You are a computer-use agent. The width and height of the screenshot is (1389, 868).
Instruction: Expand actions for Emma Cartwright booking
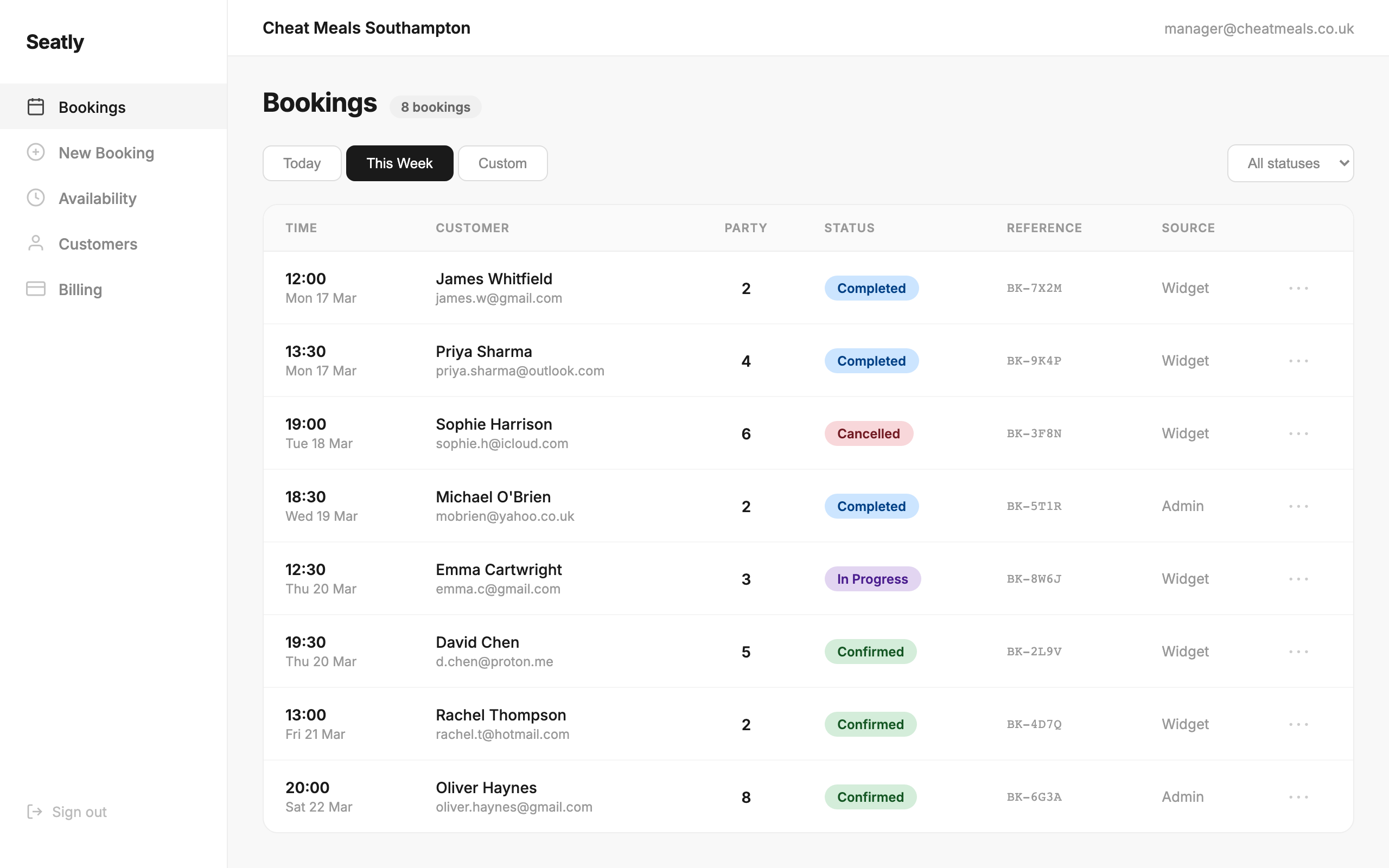1299,579
